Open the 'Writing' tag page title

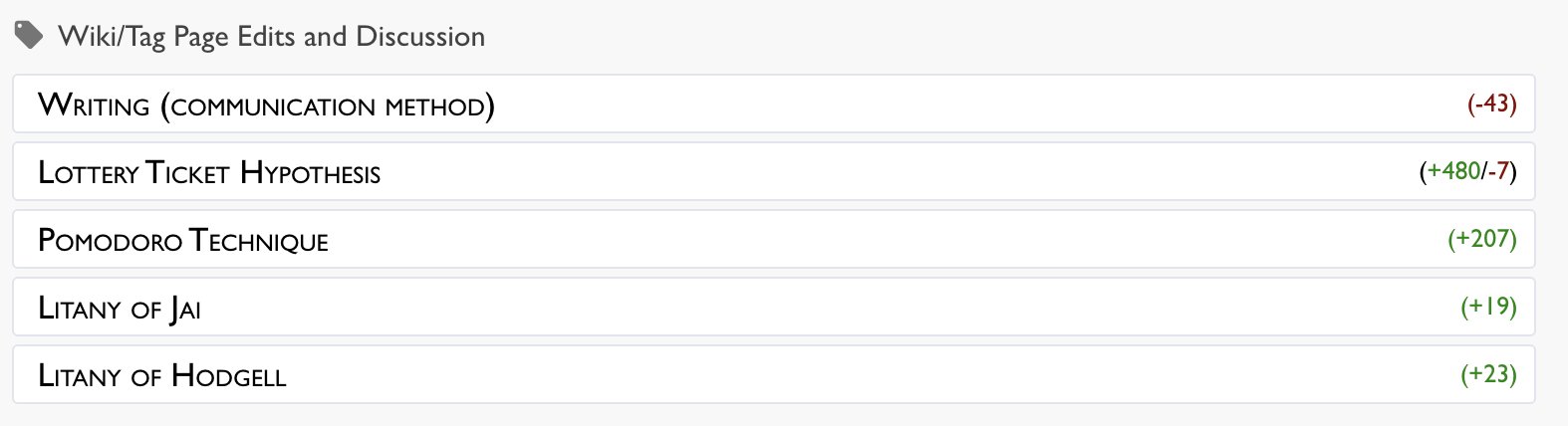[x=94, y=105]
